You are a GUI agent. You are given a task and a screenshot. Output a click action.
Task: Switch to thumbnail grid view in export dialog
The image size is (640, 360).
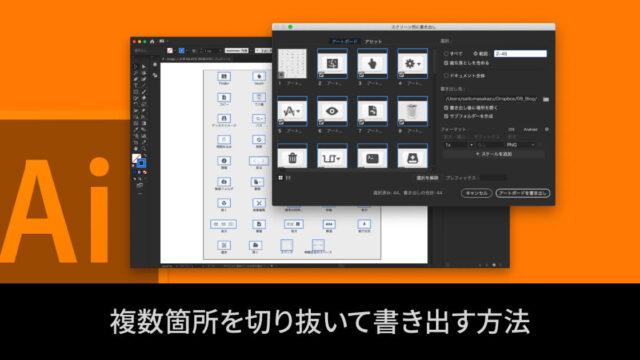[281, 178]
